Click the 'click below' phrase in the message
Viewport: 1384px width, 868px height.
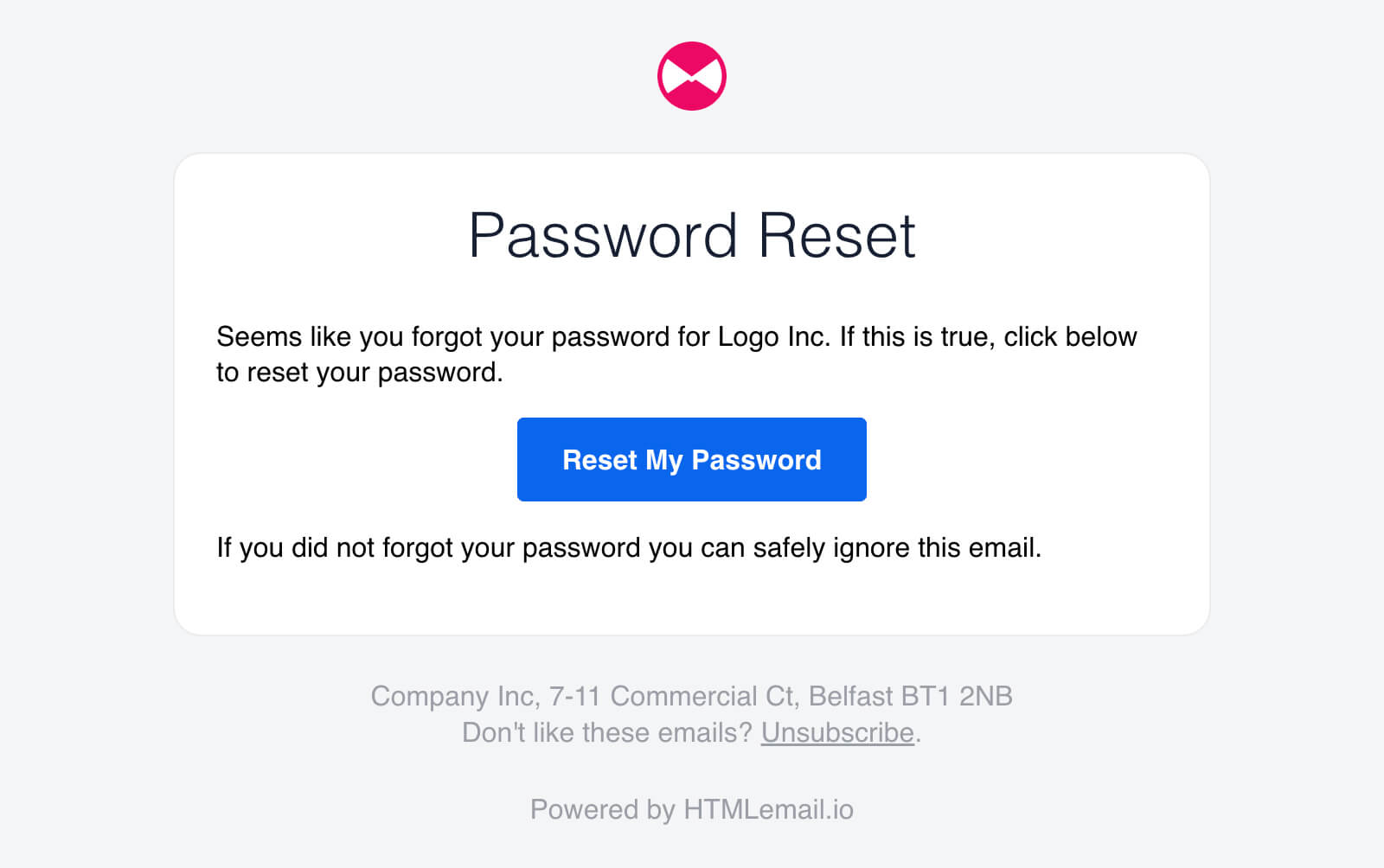coord(1070,336)
